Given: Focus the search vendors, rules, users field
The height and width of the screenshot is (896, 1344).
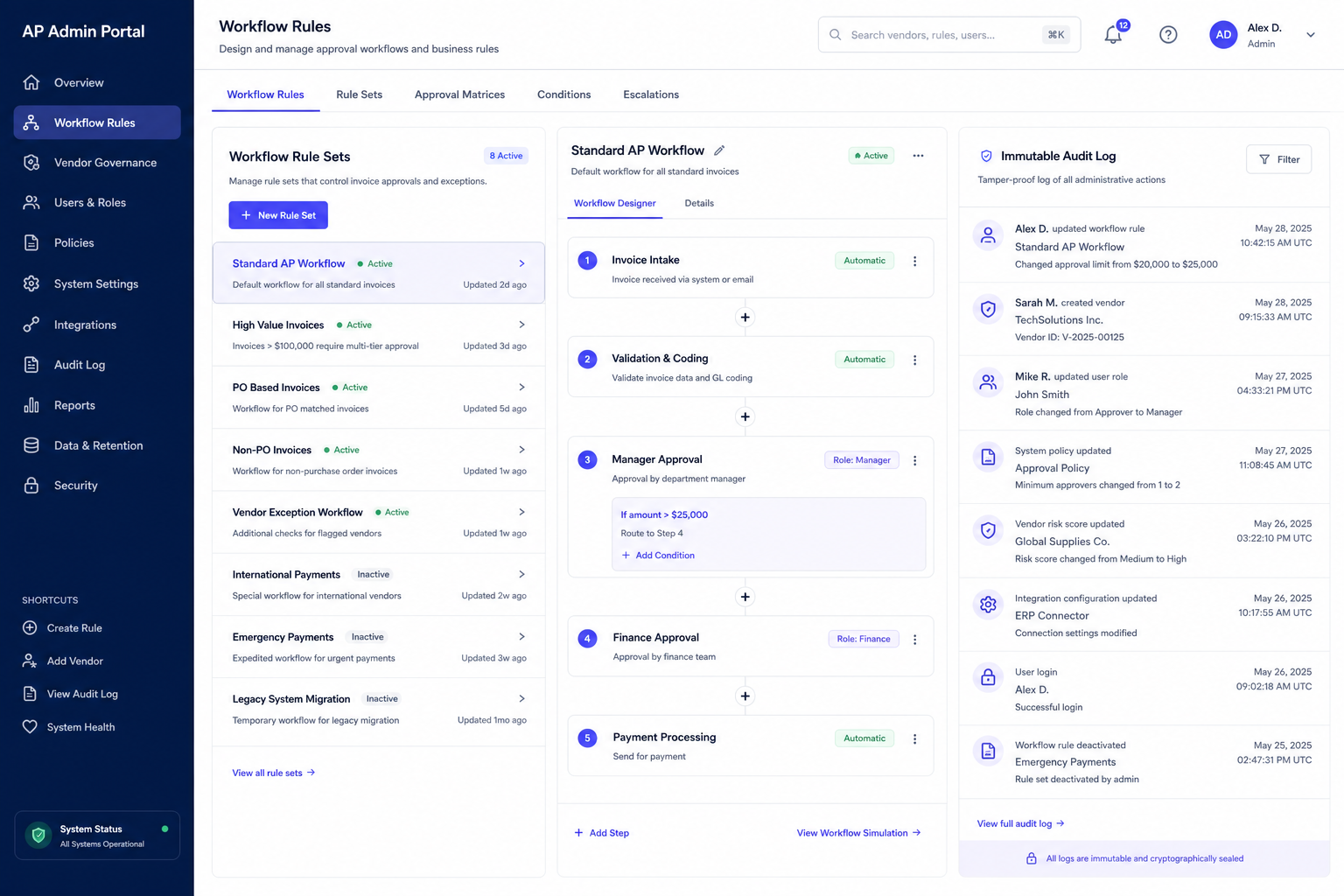Looking at the screenshot, I should click(x=949, y=35).
